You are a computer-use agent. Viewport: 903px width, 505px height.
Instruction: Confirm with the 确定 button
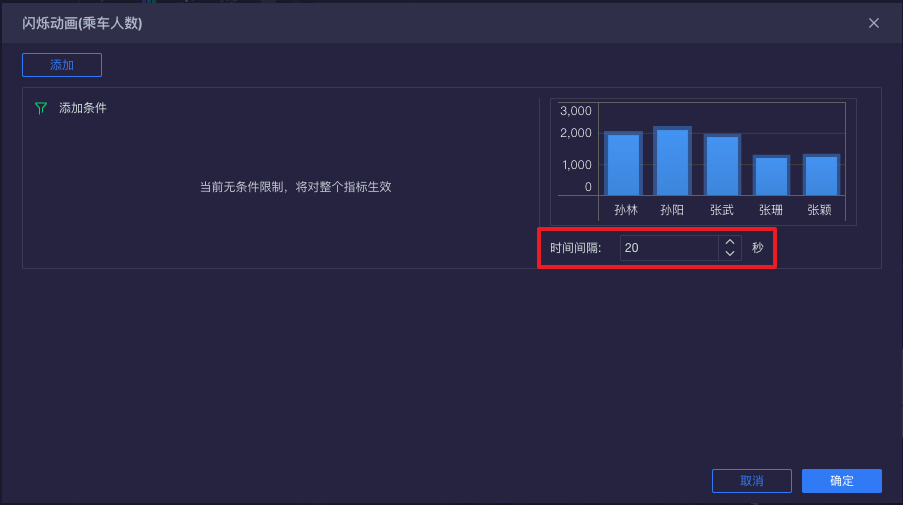[841, 481]
